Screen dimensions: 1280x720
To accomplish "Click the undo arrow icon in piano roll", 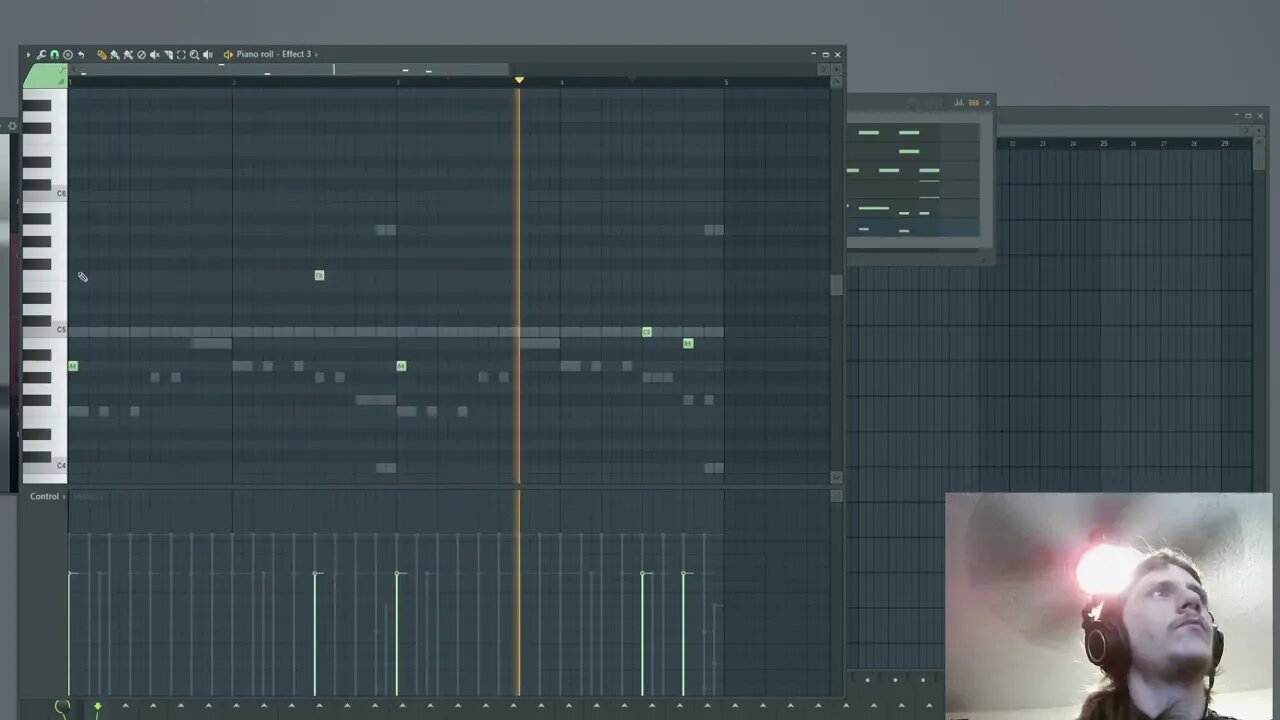I will coord(80,54).
